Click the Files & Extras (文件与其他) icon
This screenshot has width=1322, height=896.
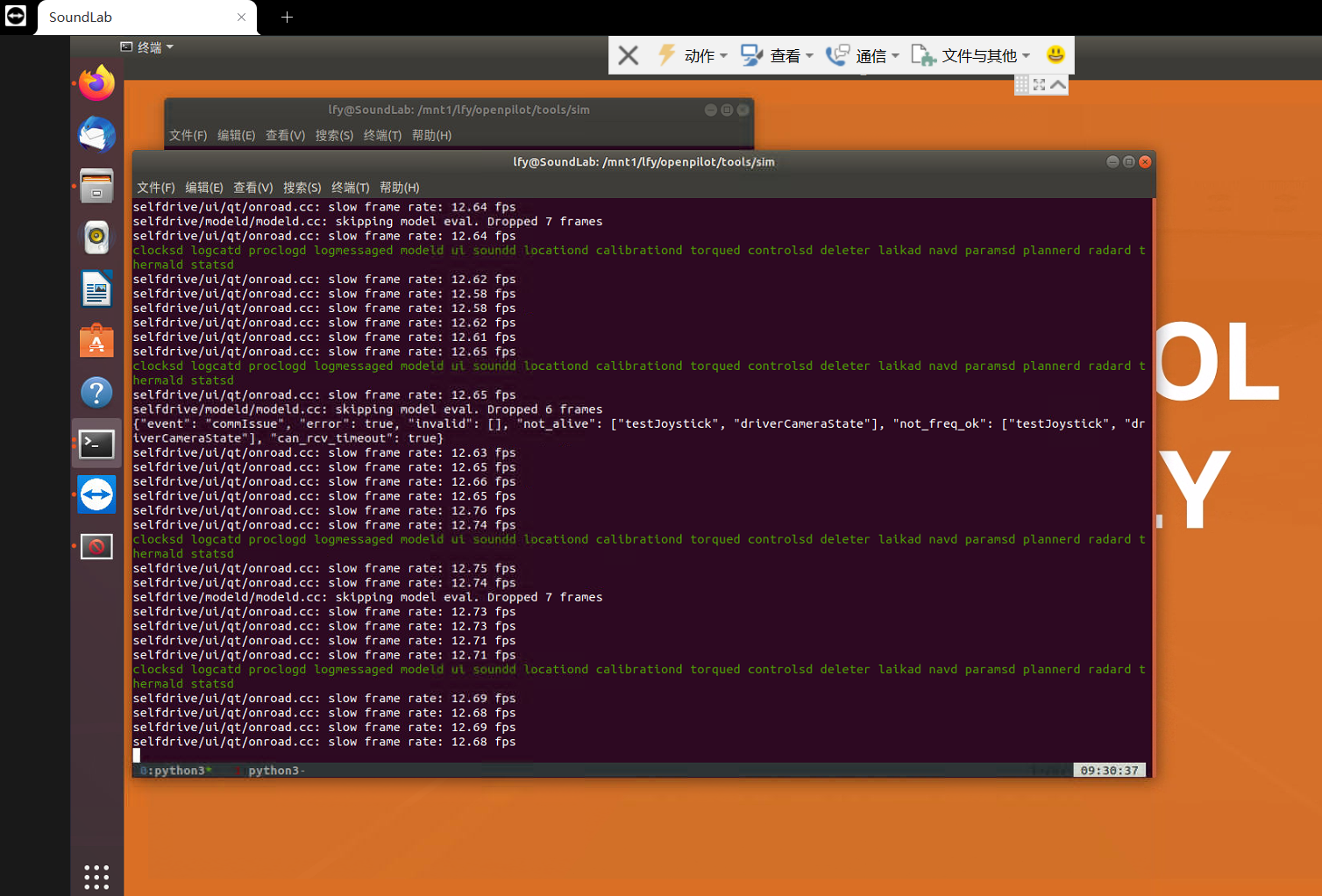pyautogui.click(x=923, y=54)
